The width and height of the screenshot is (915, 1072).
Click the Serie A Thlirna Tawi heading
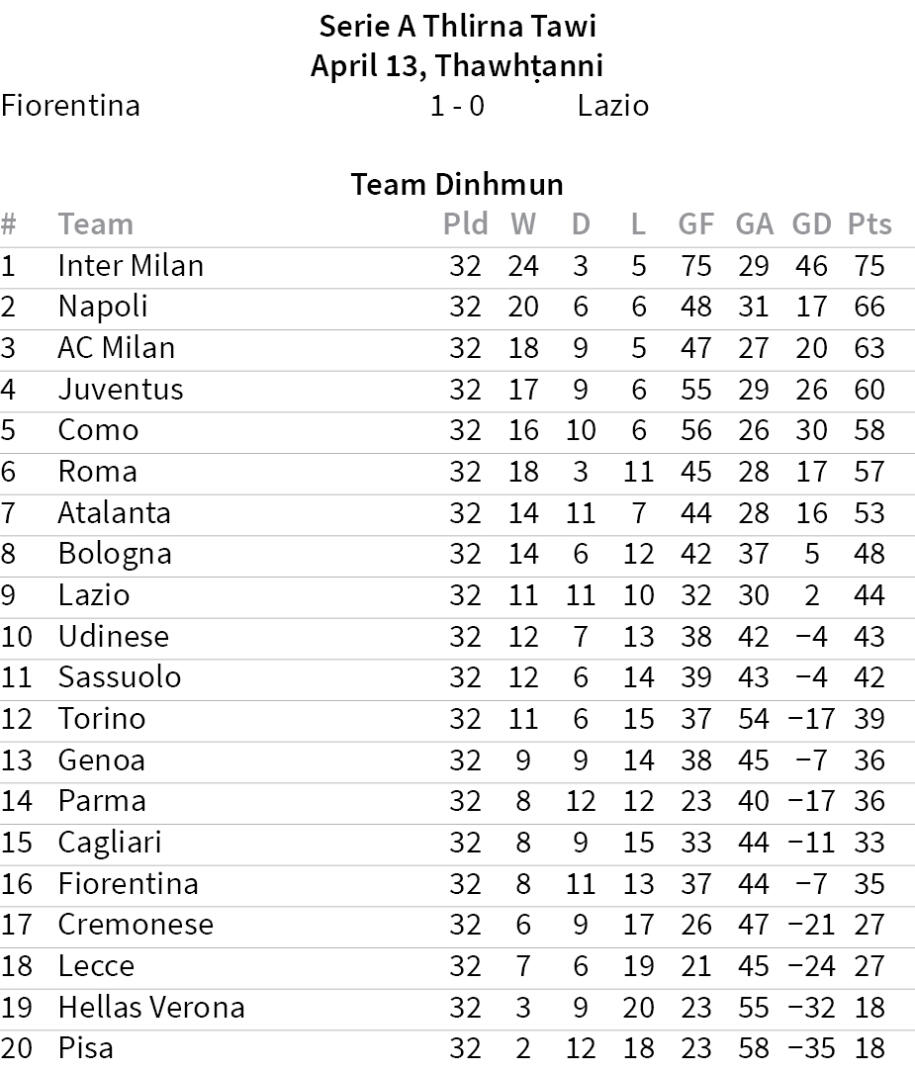[457, 24]
